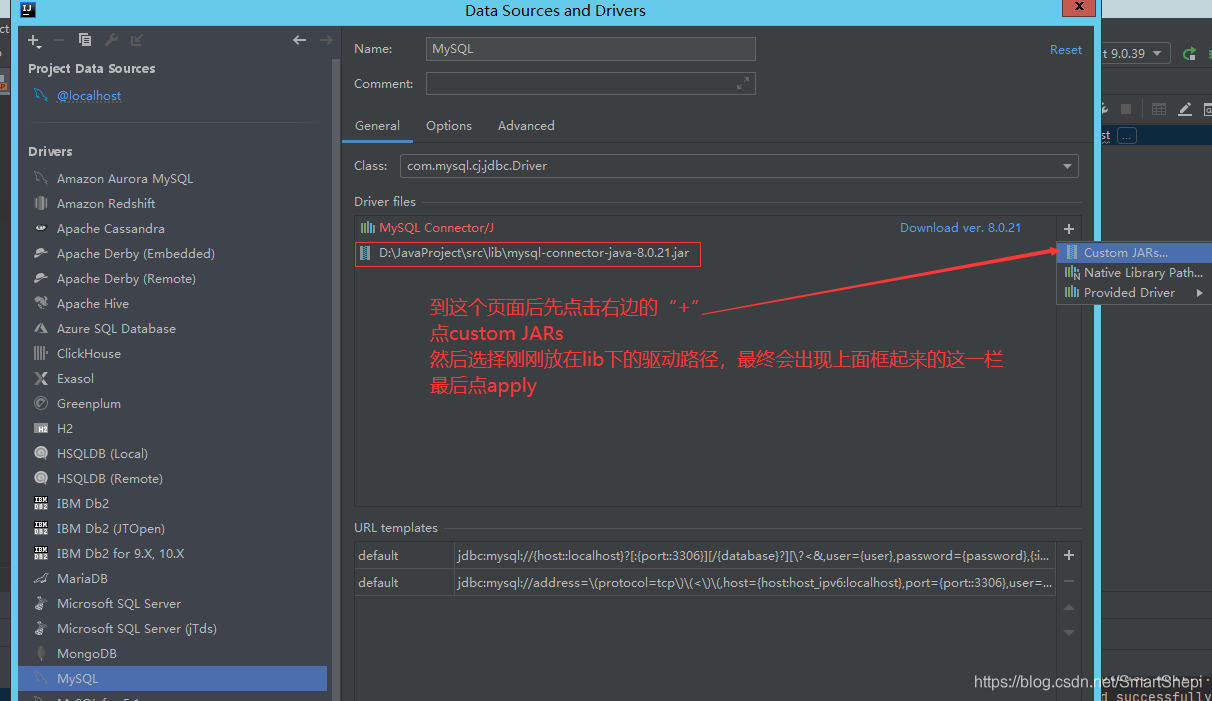The width and height of the screenshot is (1212, 701).
Task: Add a driver file with plus button
Action: coord(1069,229)
